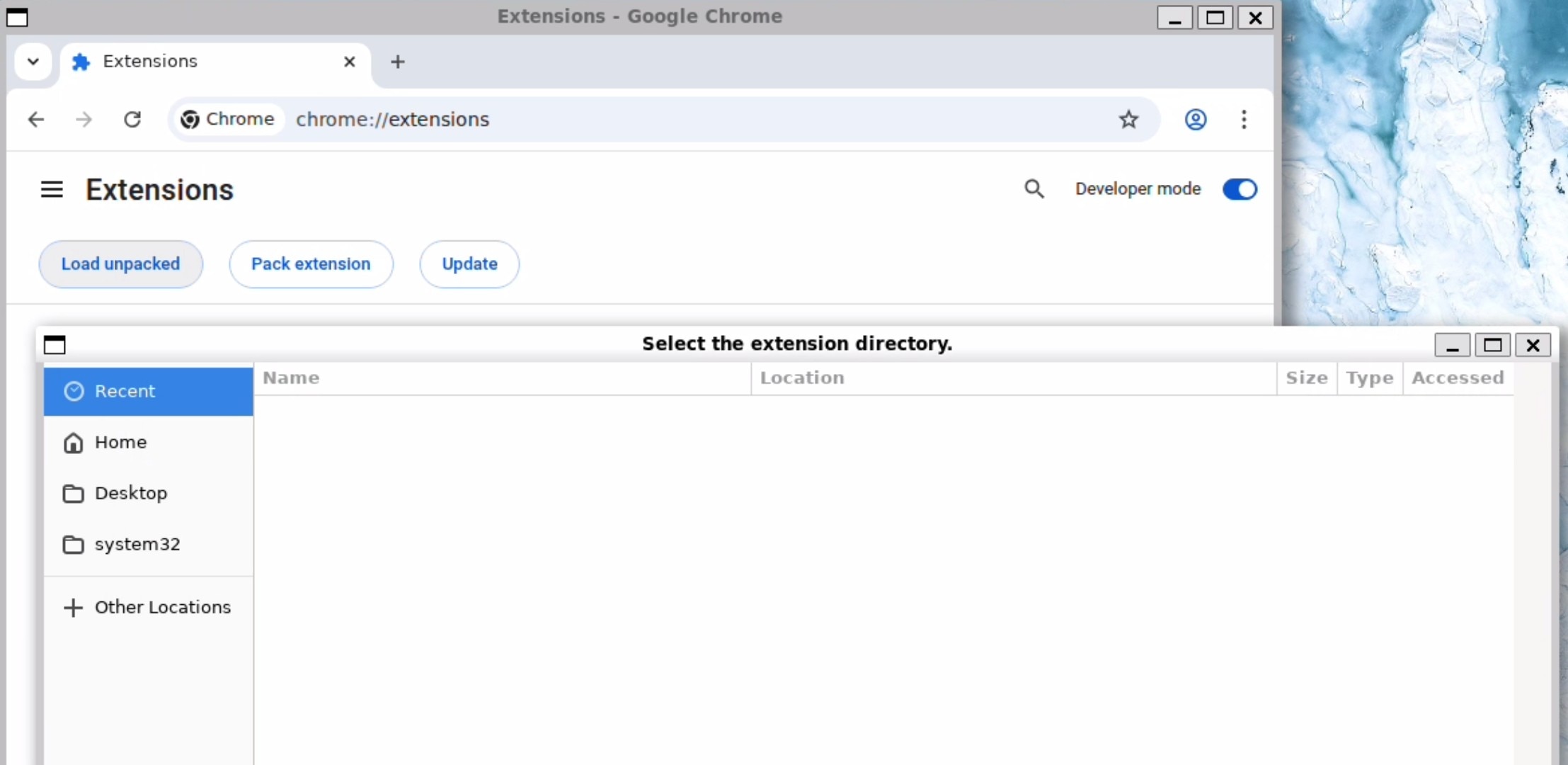Open the tab search dropdown chevron

click(33, 62)
